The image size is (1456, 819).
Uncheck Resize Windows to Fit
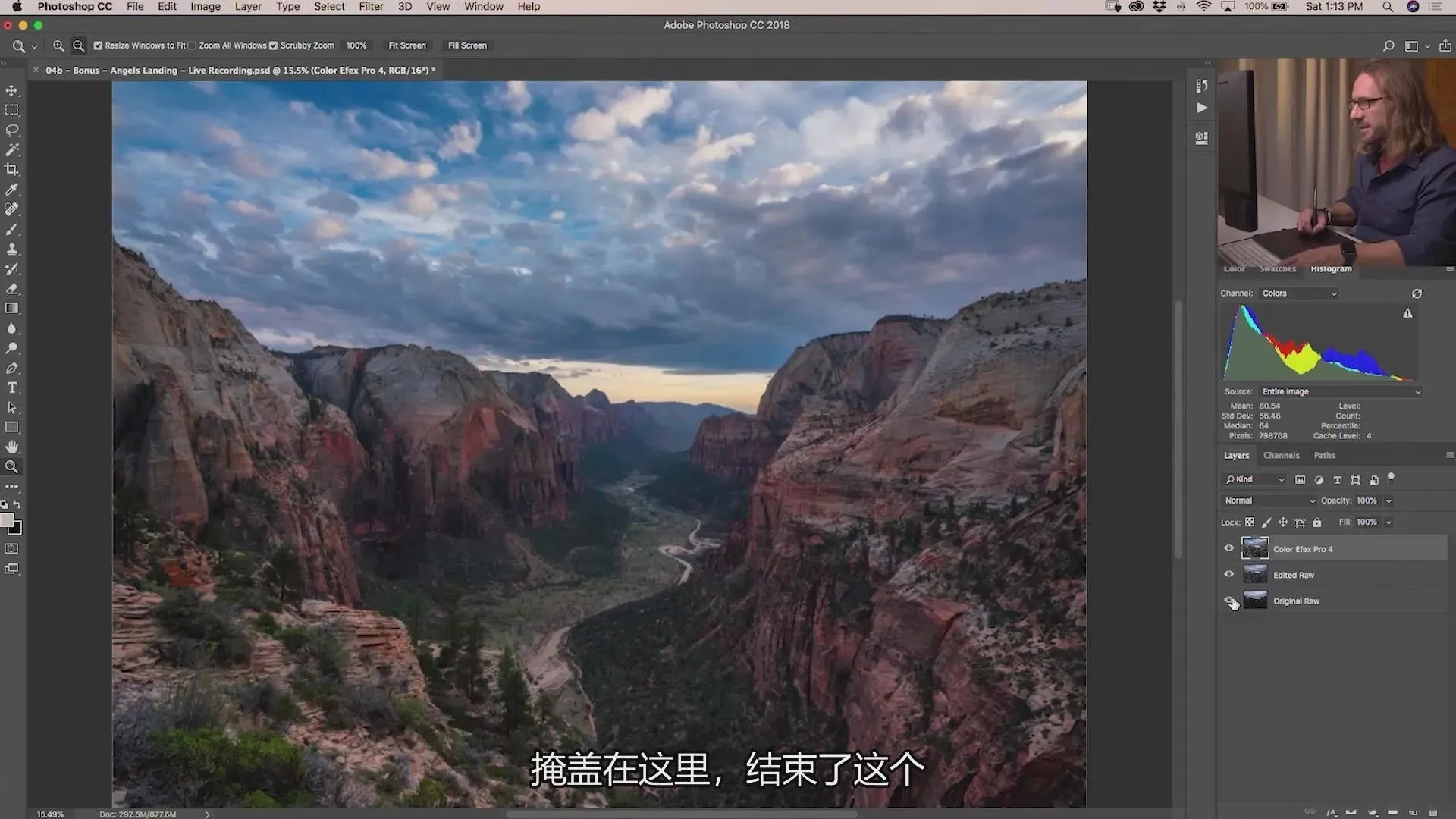click(x=98, y=45)
